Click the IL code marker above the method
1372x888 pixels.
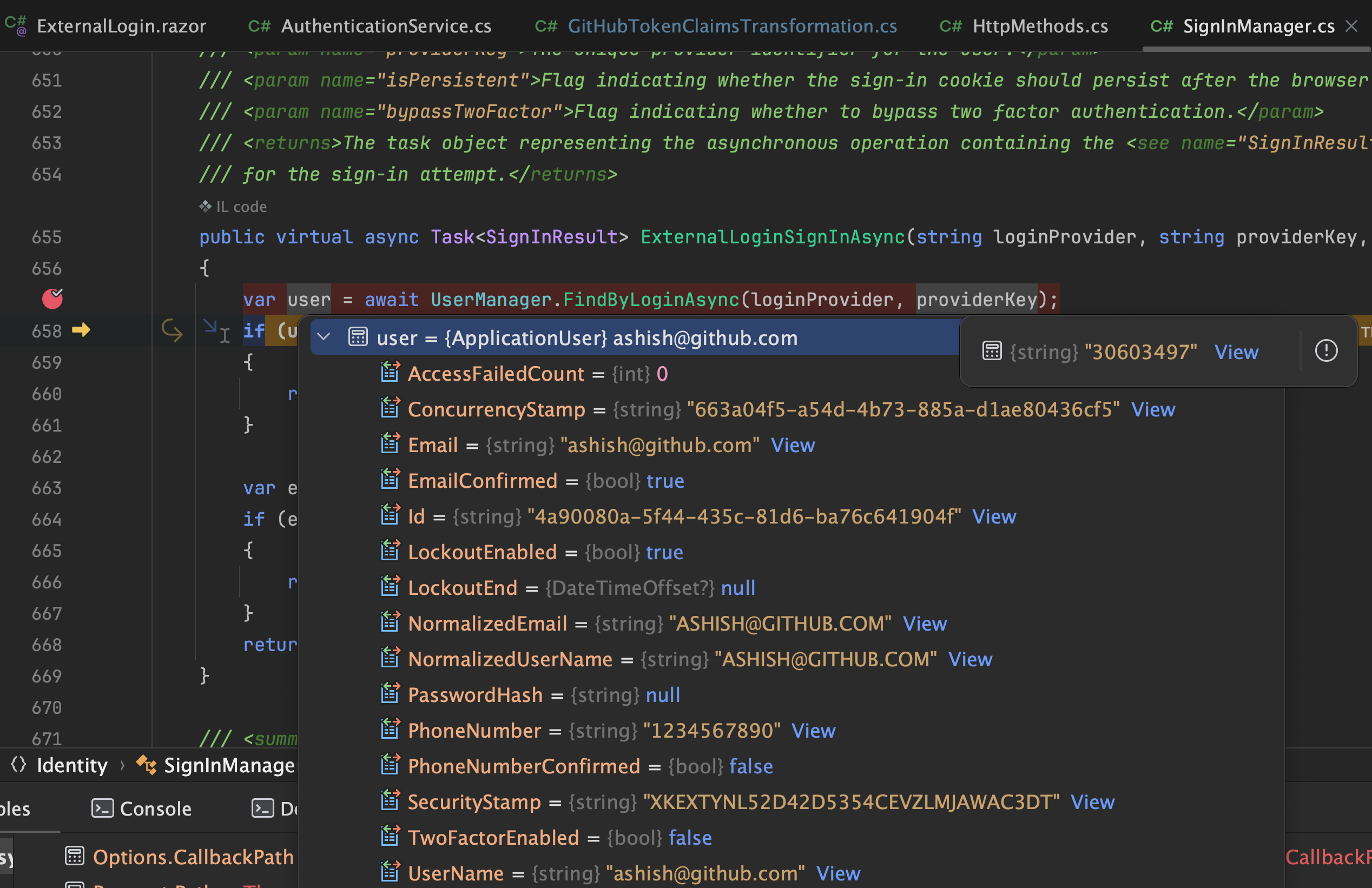click(x=205, y=206)
